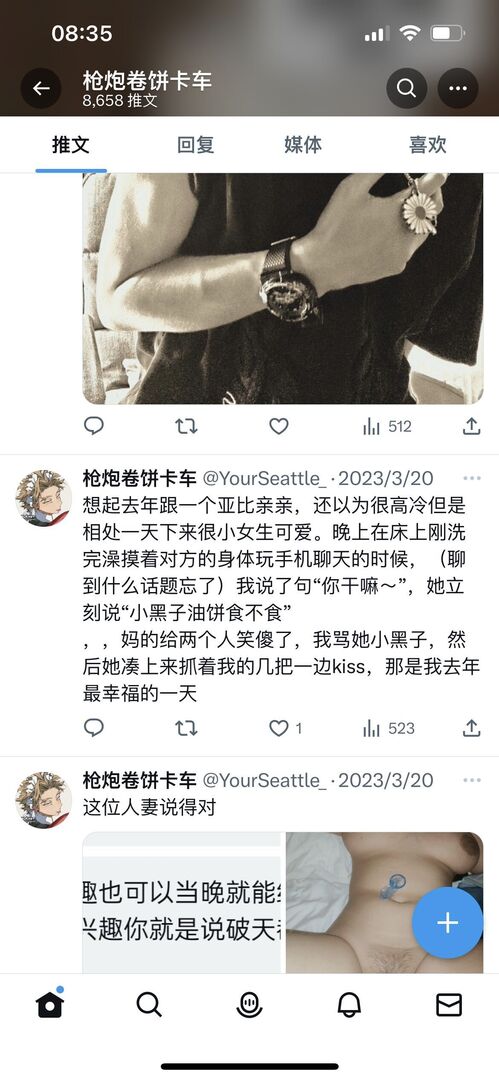Compose a new tweet with plus button
Viewport: 499px width, 1080px height.
tap(447, 923)
